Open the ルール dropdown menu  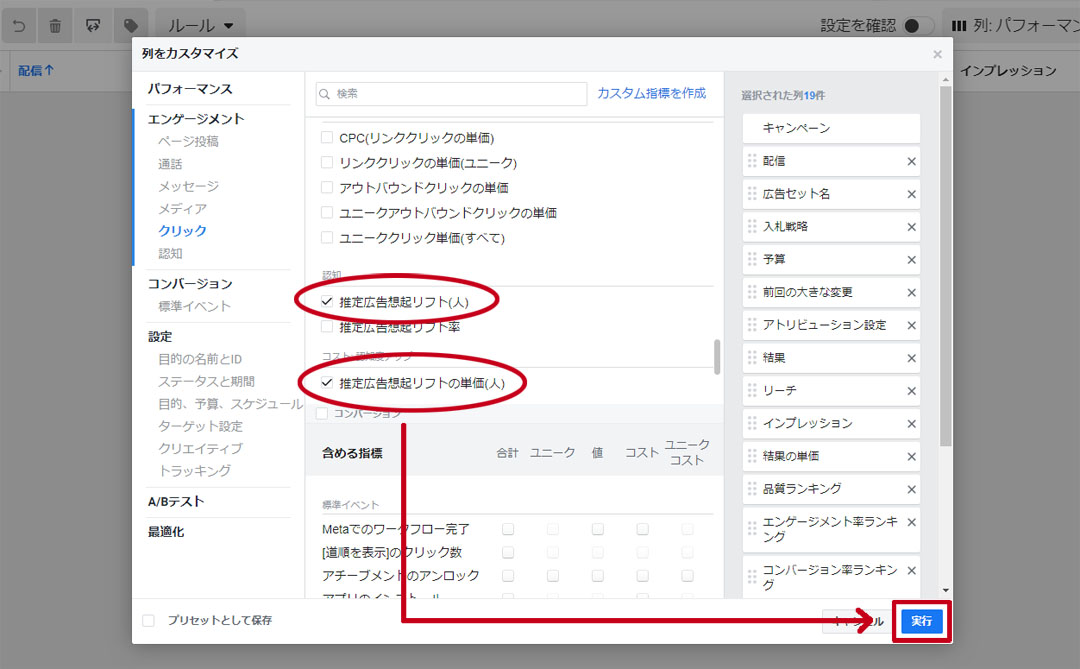pyautogui.click(x=200, y=26)
